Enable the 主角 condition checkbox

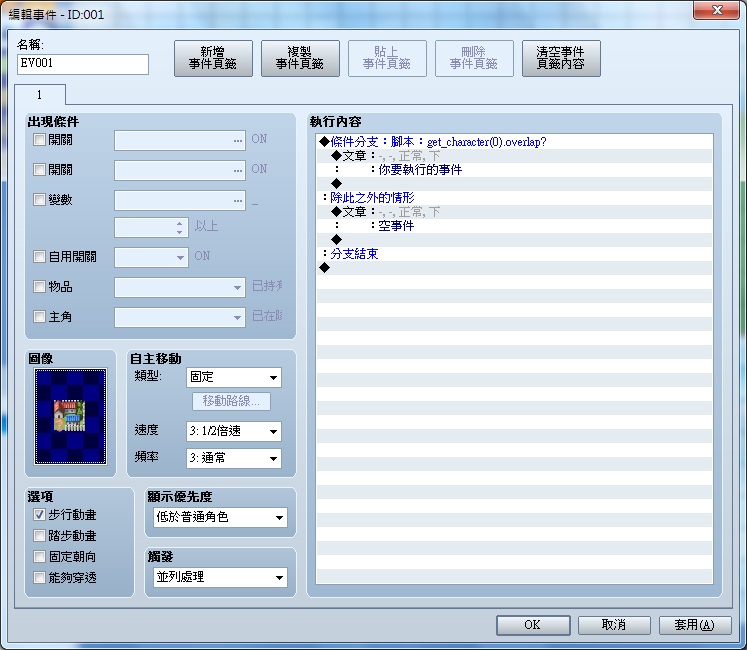click(x=39, y=316)
